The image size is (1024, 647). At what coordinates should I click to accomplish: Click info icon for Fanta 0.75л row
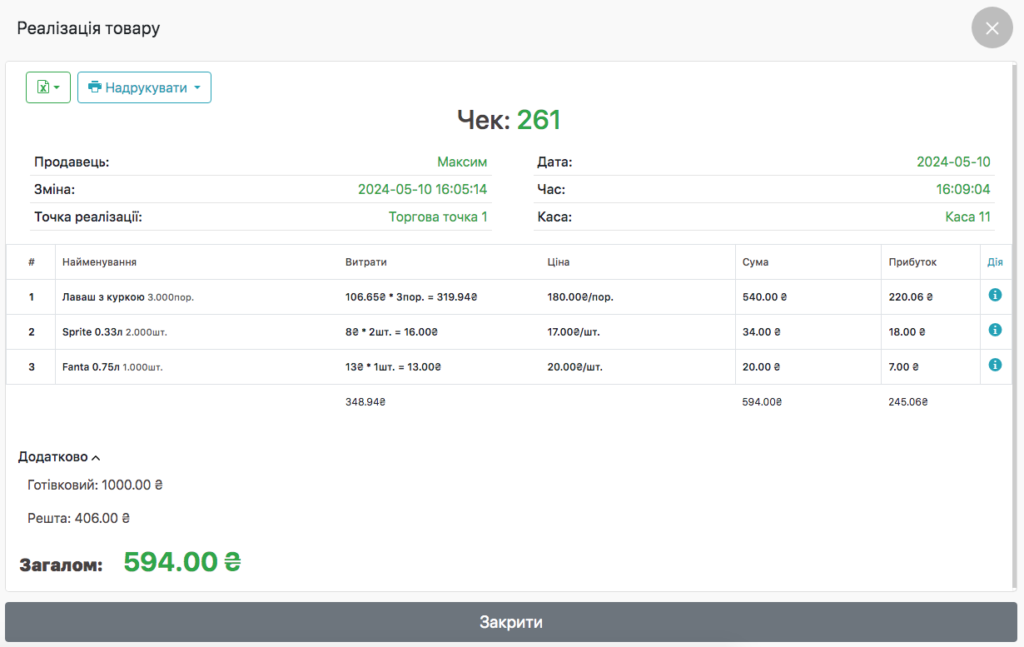(995, 365)
